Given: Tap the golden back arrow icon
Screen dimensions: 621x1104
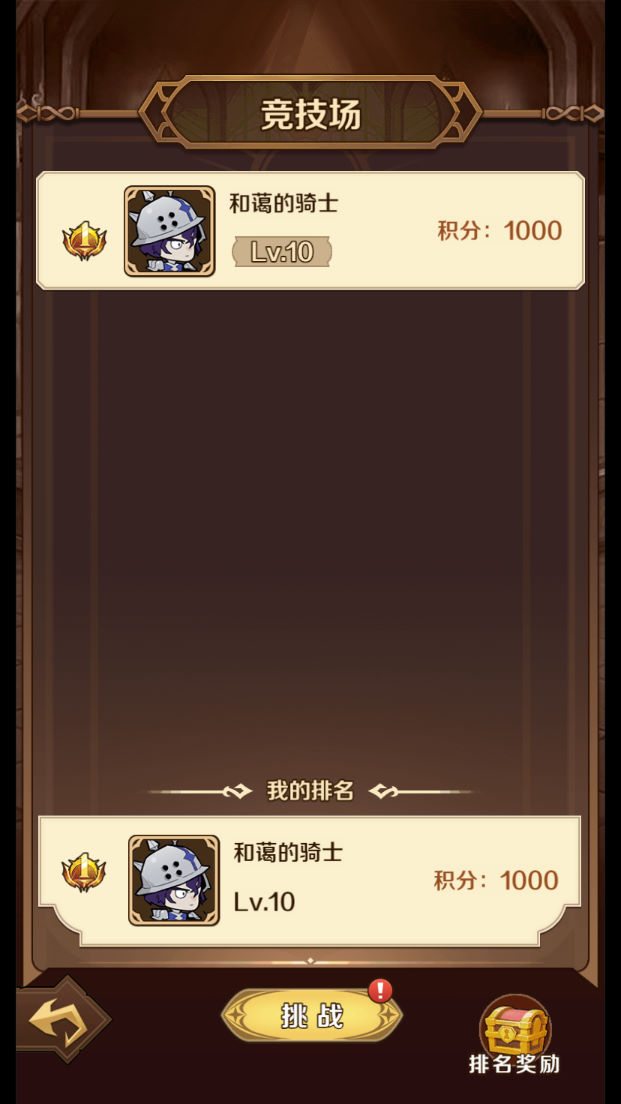Looking at the screenshot, I should [x=62, y=1018].
